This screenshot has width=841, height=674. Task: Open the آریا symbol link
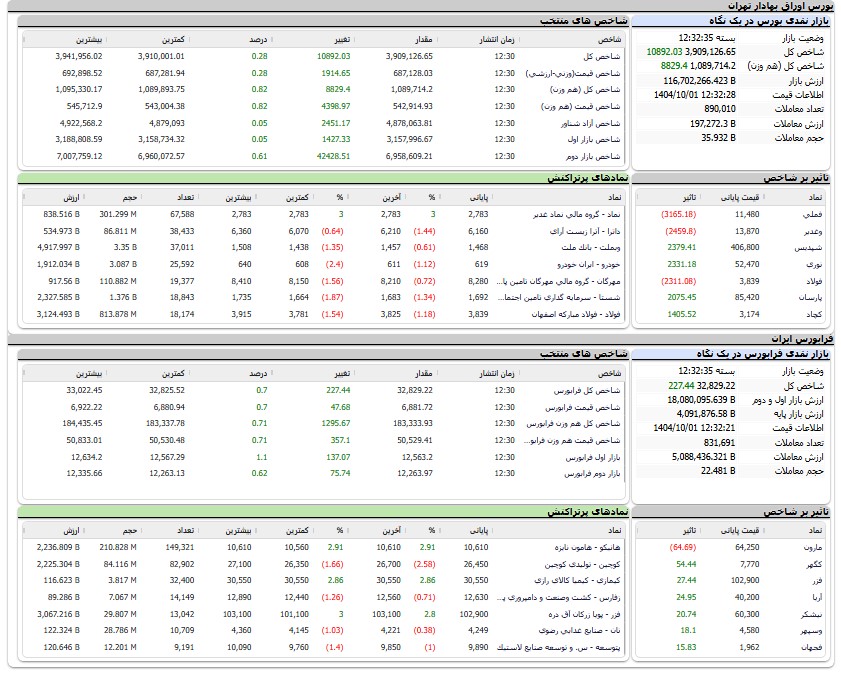click(817, 597)
